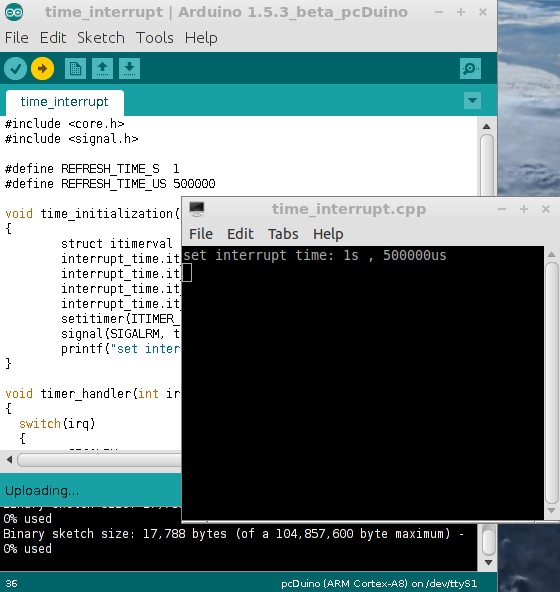Click the 'REFRESH_TIME_US 500000' define line

point(110,183)
